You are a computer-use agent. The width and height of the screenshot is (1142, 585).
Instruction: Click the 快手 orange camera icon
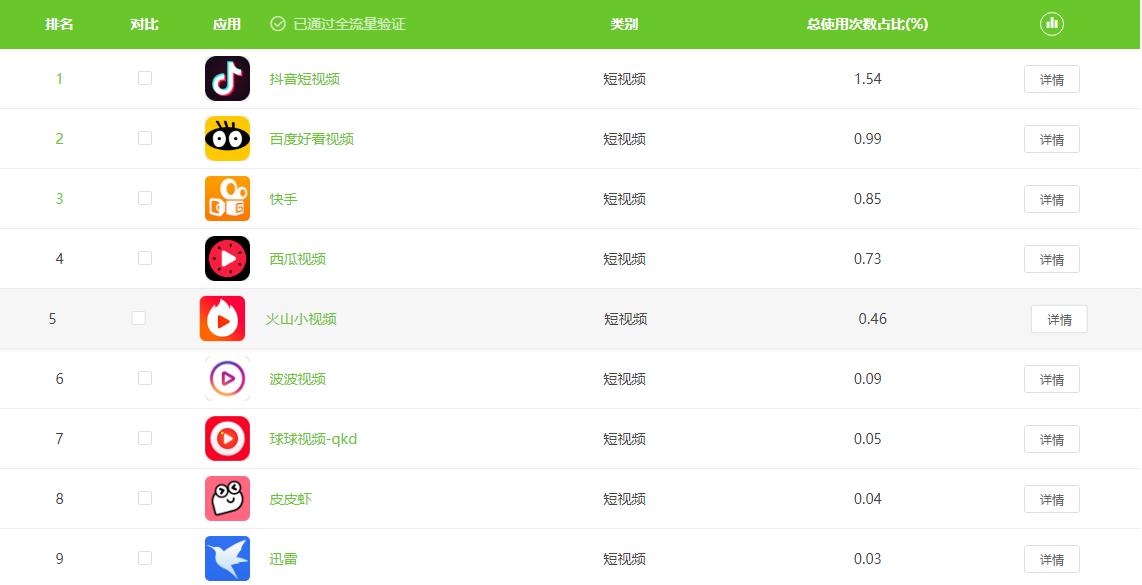pos(227,199)
